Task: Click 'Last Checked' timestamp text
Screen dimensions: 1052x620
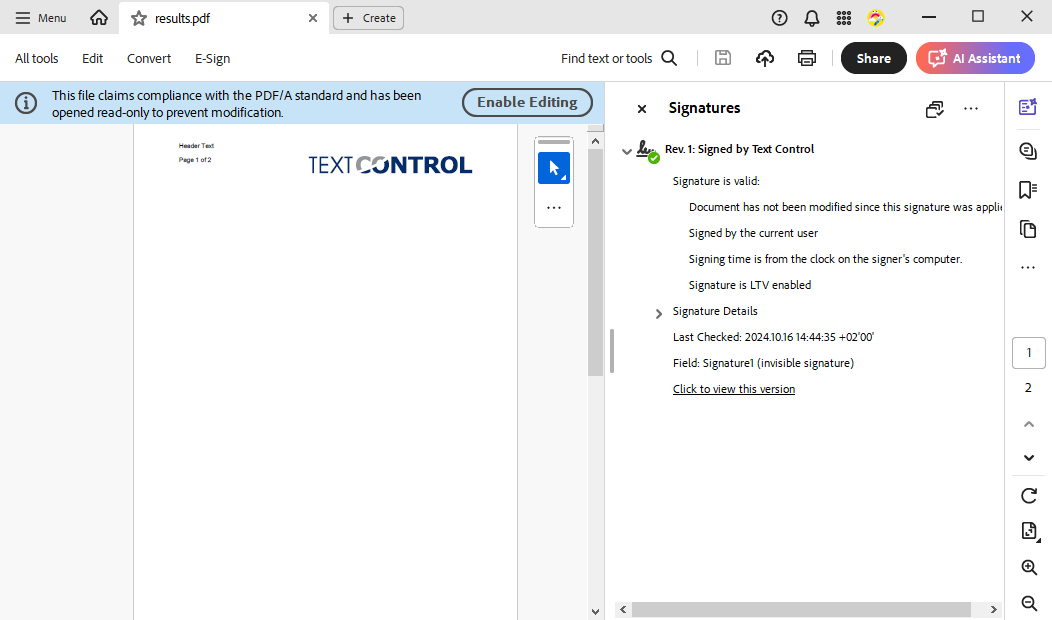Action: click(x=773, y=337)
